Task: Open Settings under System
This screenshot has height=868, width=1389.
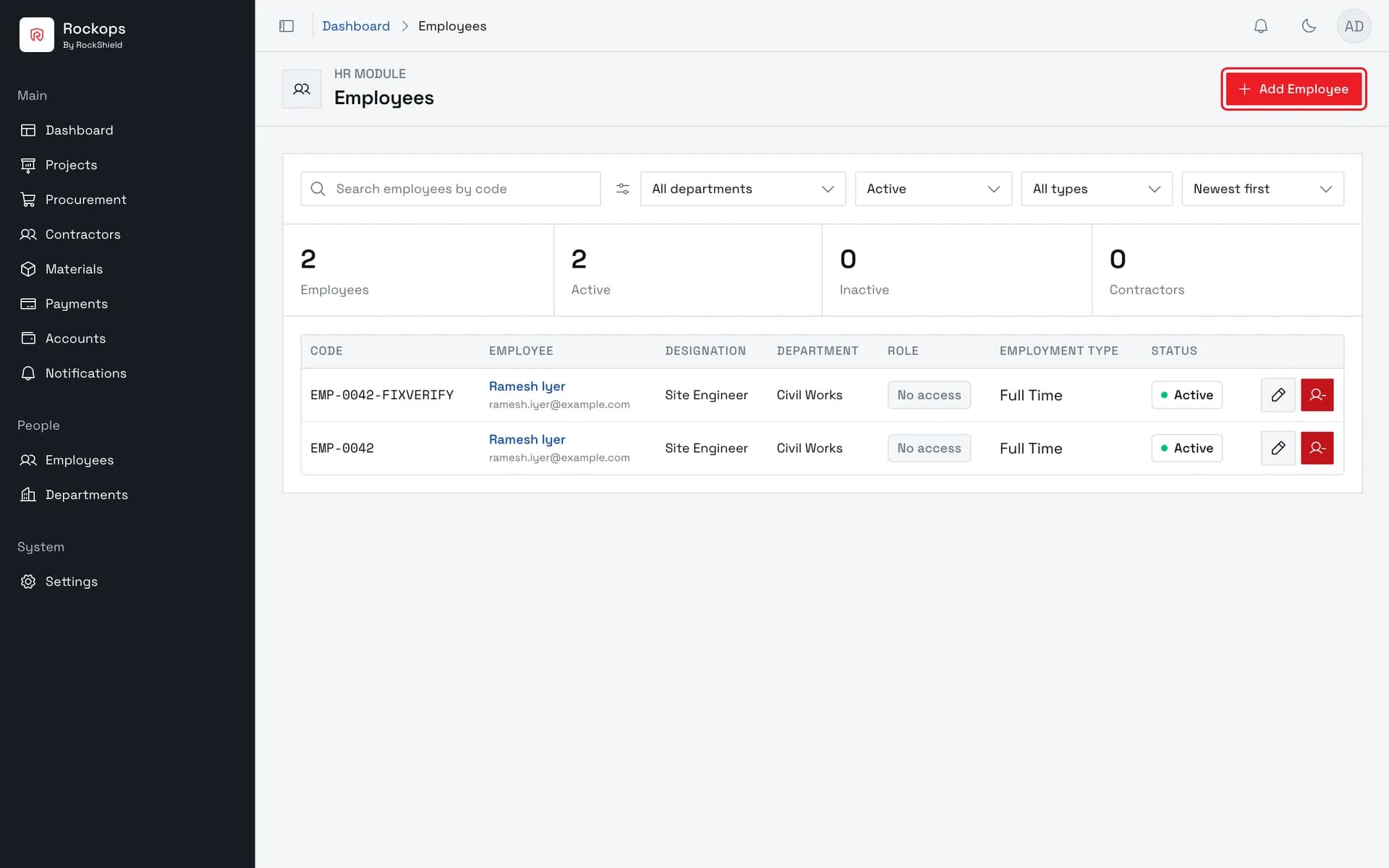Action: 127,582
